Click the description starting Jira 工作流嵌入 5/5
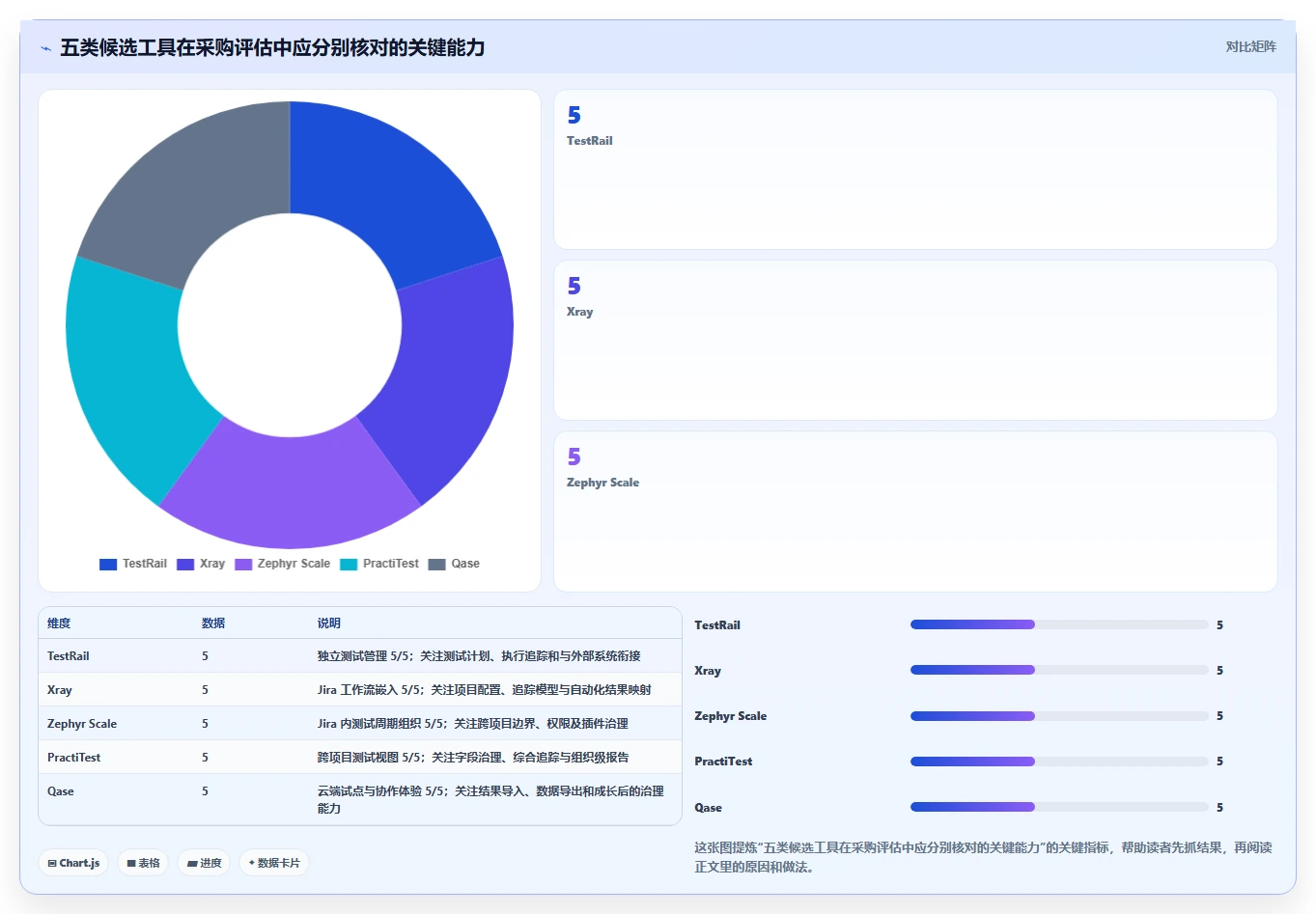 [485, 690]
